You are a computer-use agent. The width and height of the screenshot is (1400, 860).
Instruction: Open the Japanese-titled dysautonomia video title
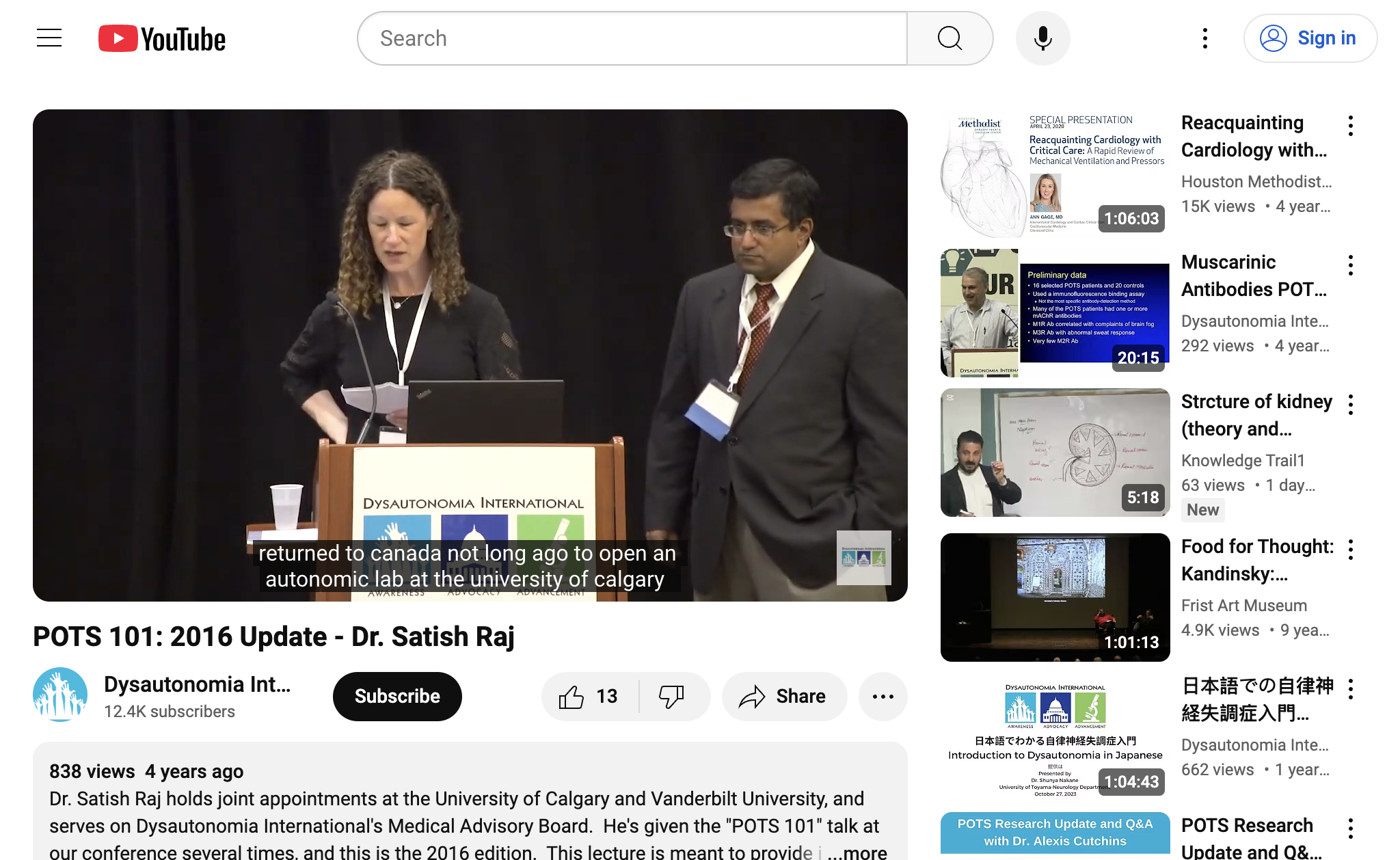pyautogui.click(x=1257, y=699)
